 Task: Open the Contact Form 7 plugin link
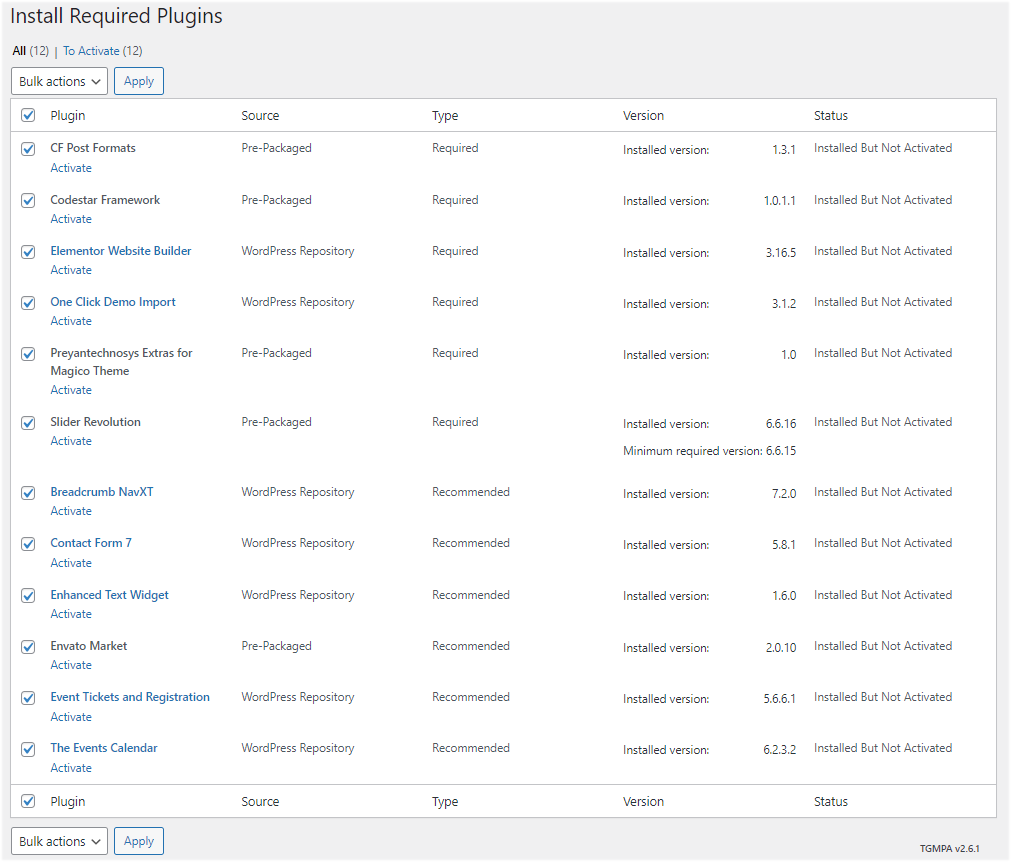91,543
